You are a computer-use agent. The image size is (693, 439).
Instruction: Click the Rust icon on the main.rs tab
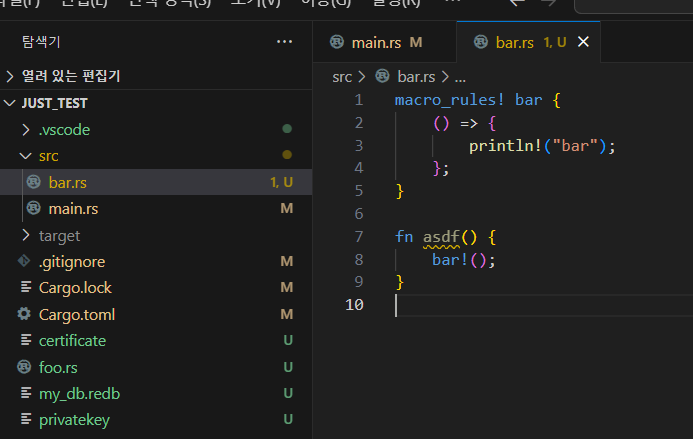(x=337, y=42)
